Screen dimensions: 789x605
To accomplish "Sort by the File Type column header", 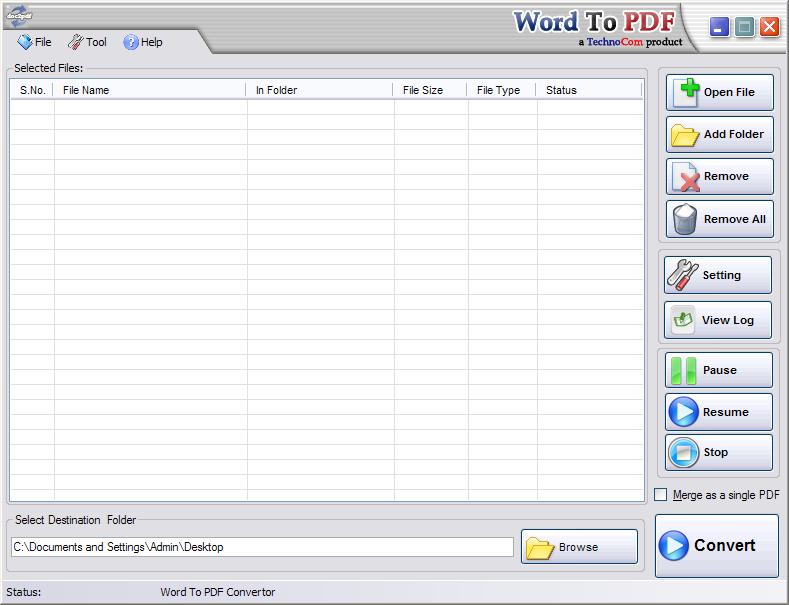I will coord(501,90).
